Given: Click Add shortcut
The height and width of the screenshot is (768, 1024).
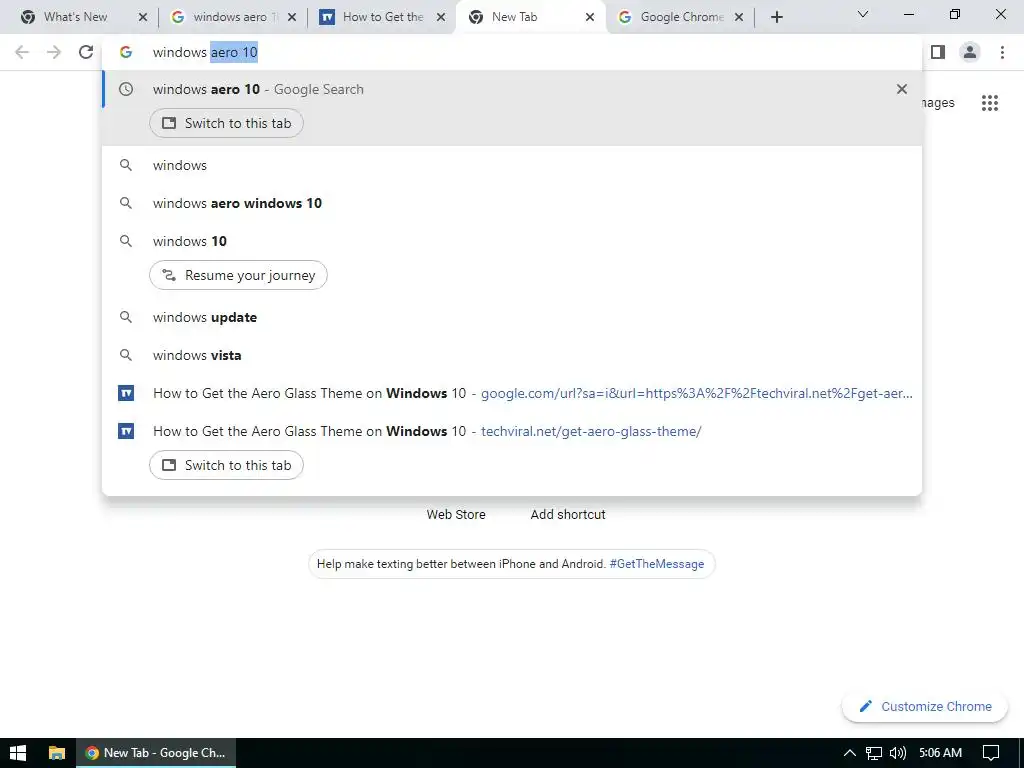Looking at the screenshot, I should [x=568, y=515].
